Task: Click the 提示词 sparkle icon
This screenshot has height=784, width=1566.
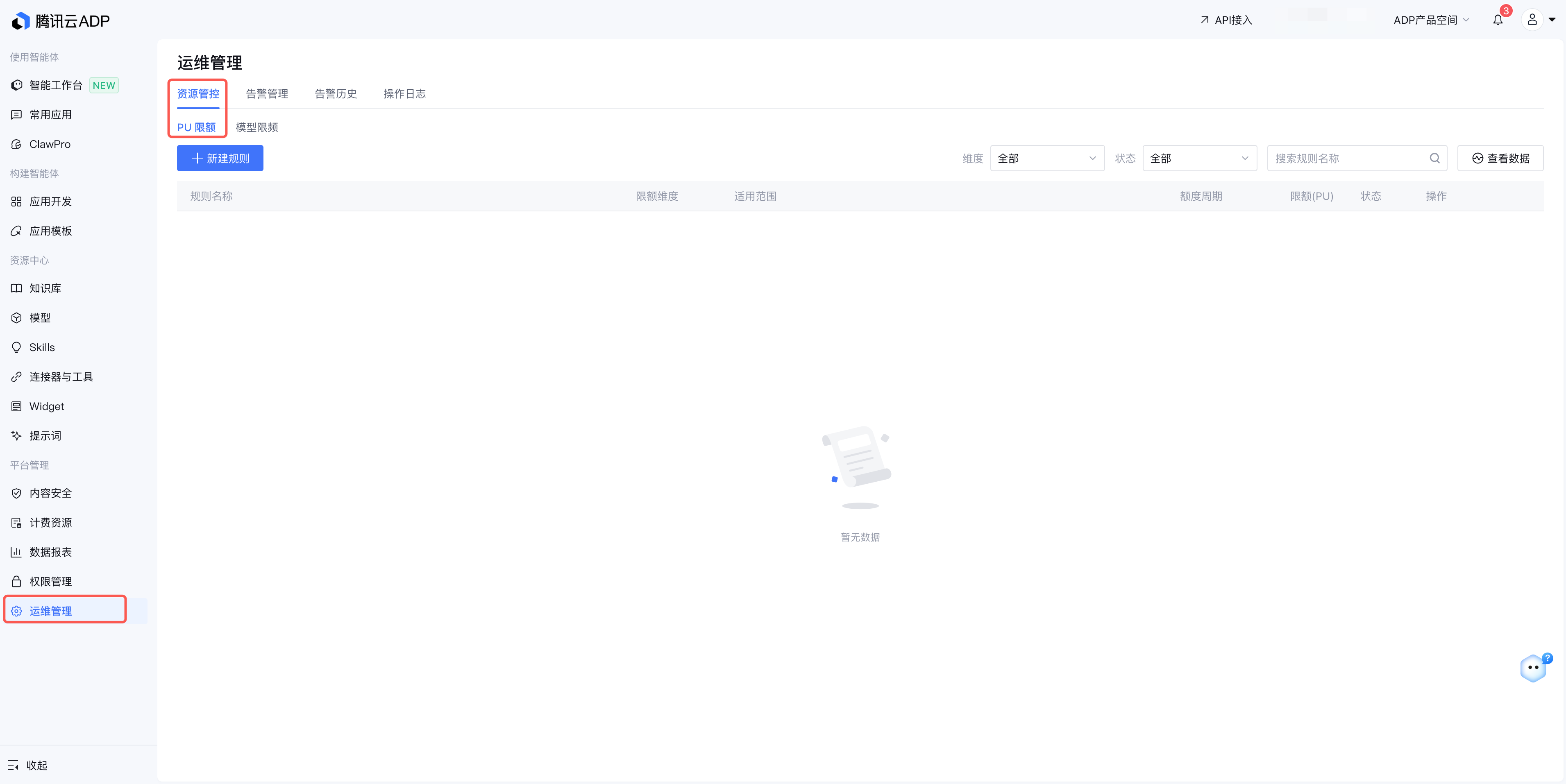Action: tap(16, 436)
